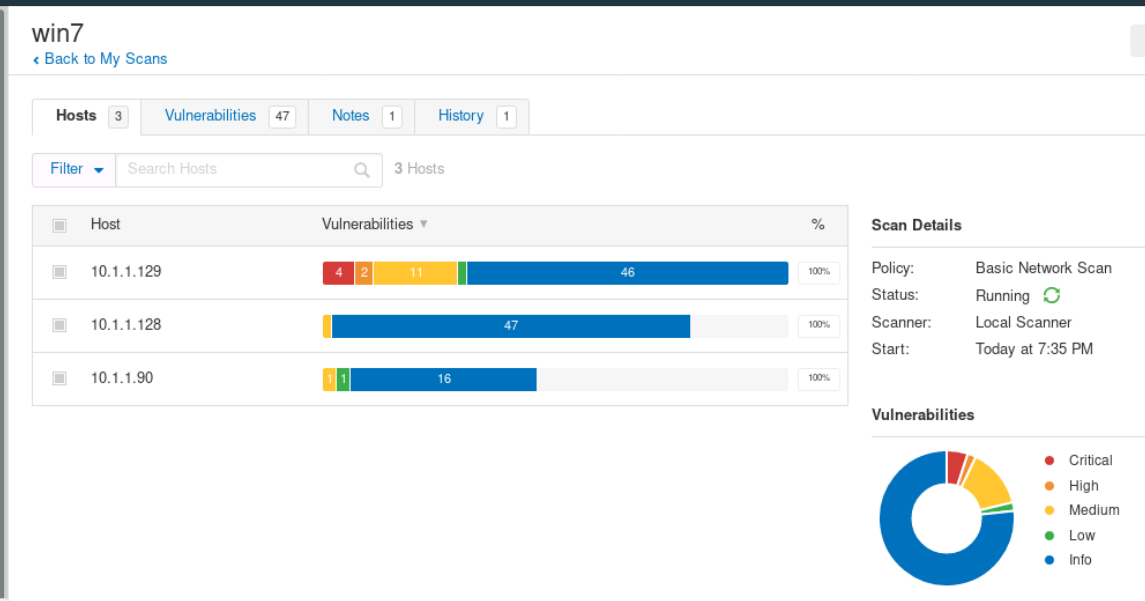Sort by the Vulnerabilities column arrow
Screen dimensions: 1145x601
point(424,224)
